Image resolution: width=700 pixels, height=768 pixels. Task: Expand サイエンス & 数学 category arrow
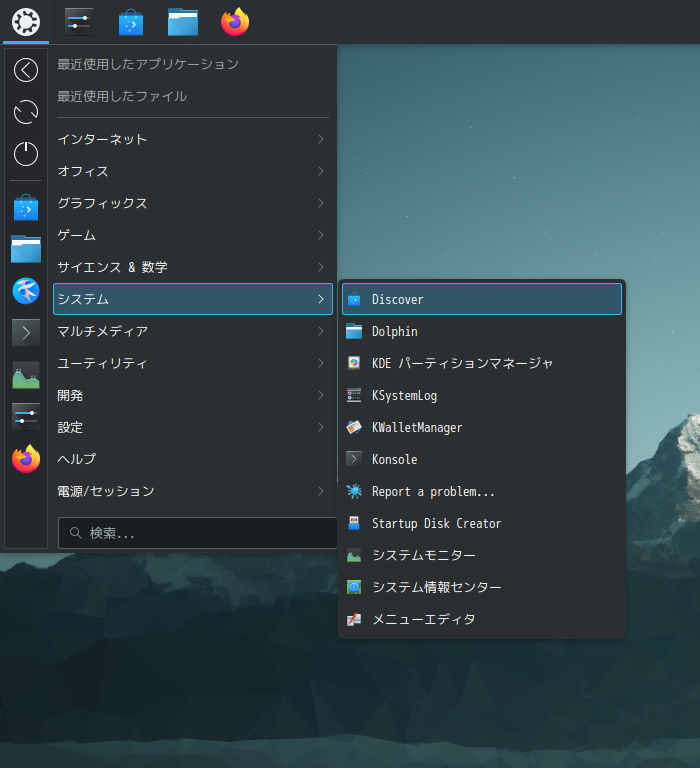(x=321, y=267)
